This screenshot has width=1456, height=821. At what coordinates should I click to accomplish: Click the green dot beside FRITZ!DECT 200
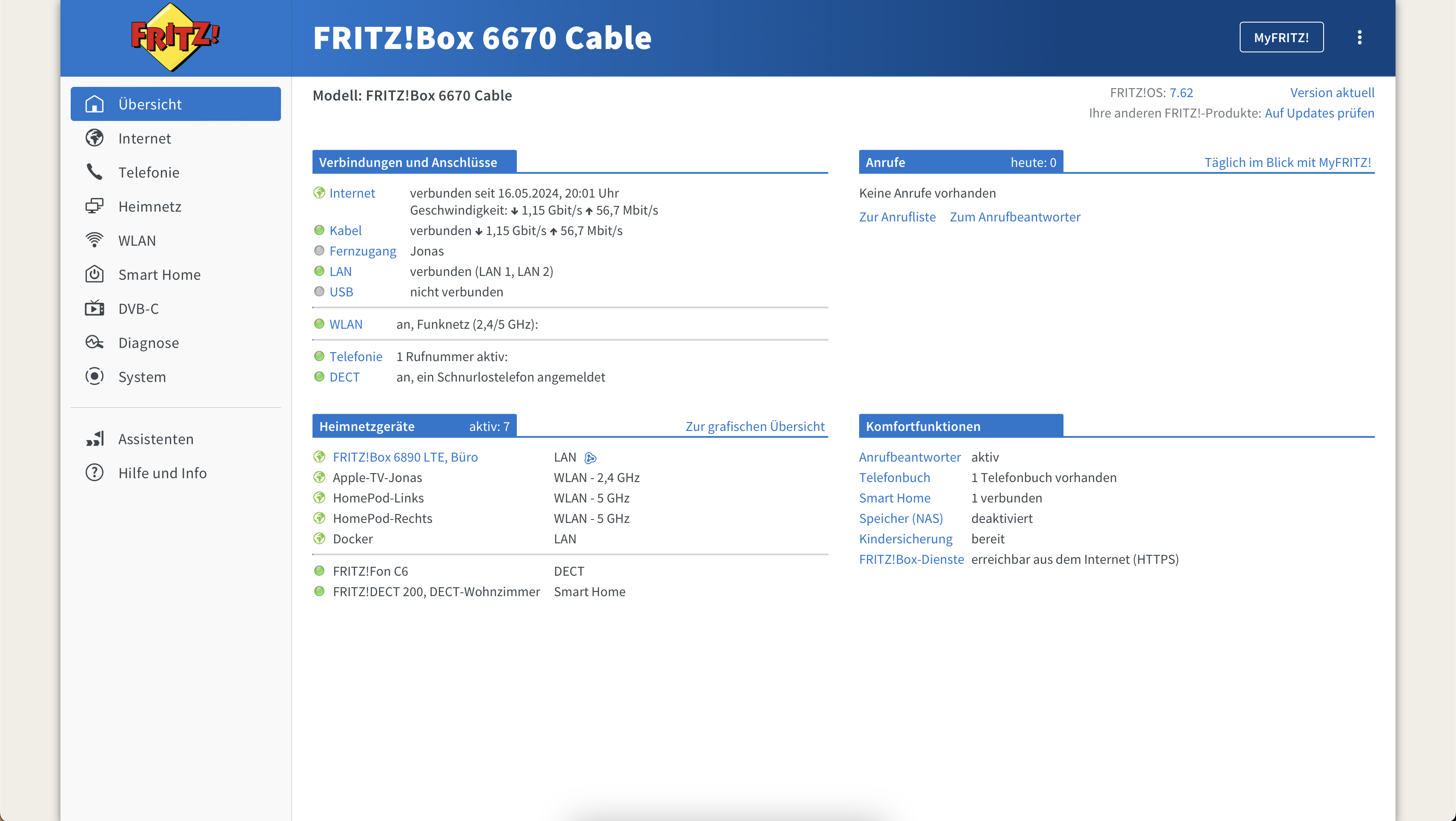point(319,591)
